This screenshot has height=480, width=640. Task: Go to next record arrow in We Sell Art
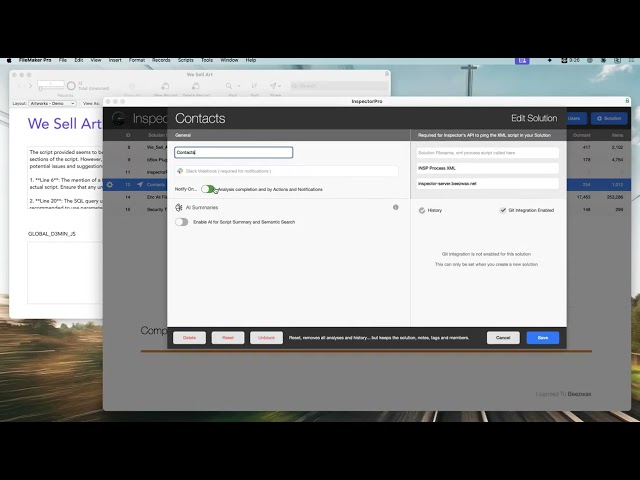tap(30, 86)
